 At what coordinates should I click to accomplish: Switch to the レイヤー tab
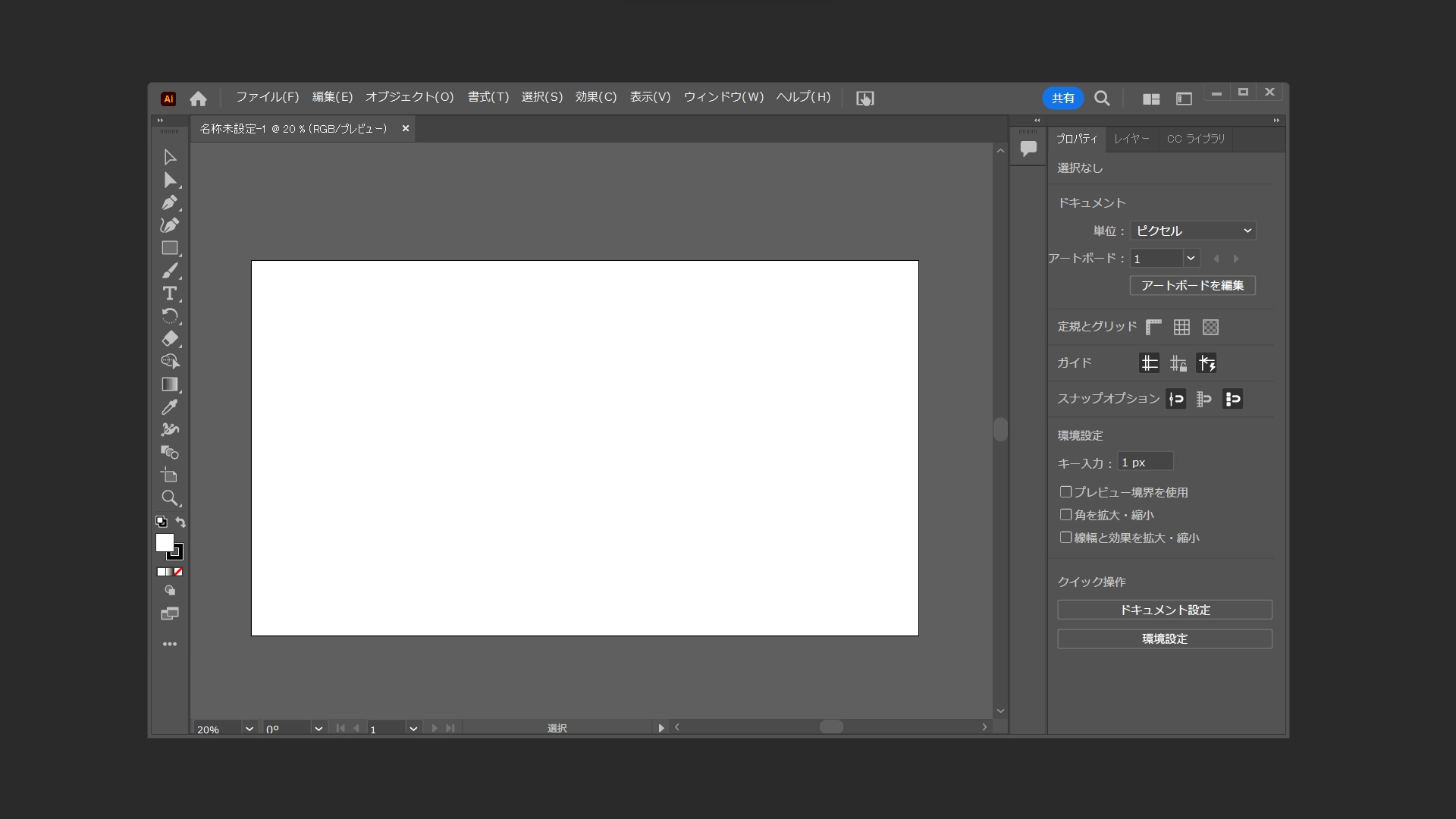pyautogui.click(x=1131, y=139)
